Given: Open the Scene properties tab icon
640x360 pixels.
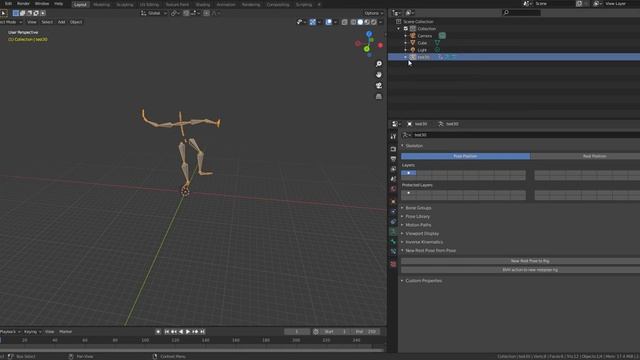Looking at the screenshot, I should pos(393,179).
